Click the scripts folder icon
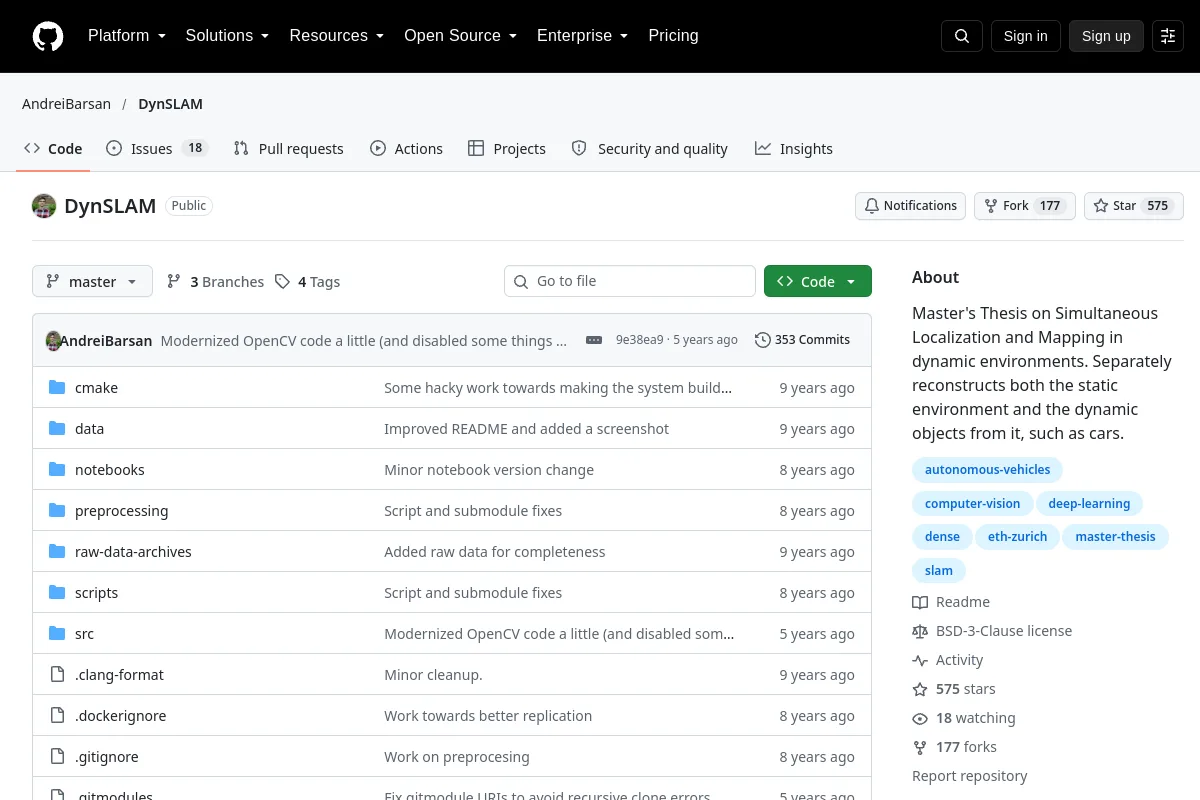This screenshot has width=1200, height=800. (57, 593)
